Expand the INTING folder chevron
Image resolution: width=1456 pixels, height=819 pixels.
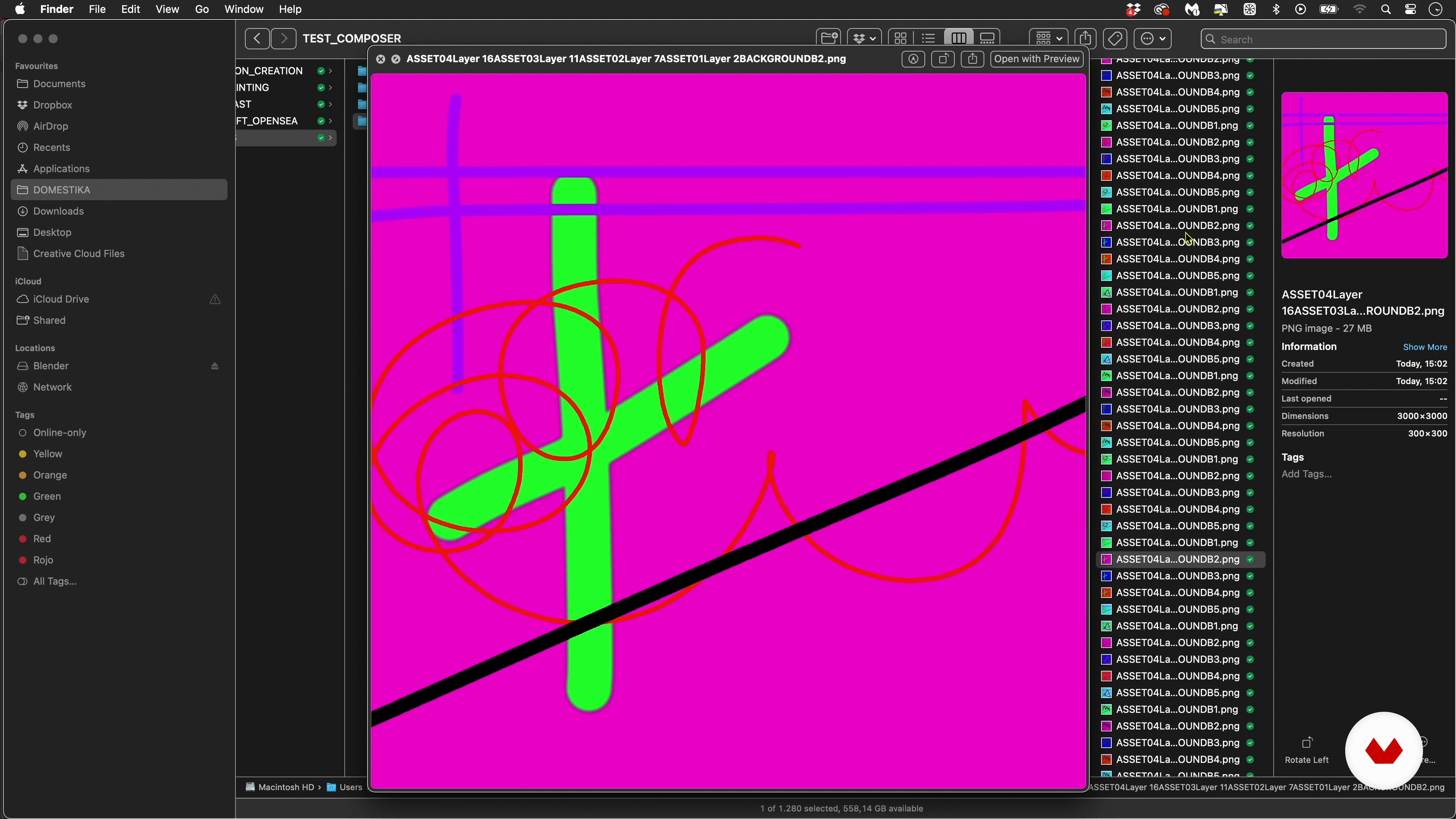(x=330, y=88)
